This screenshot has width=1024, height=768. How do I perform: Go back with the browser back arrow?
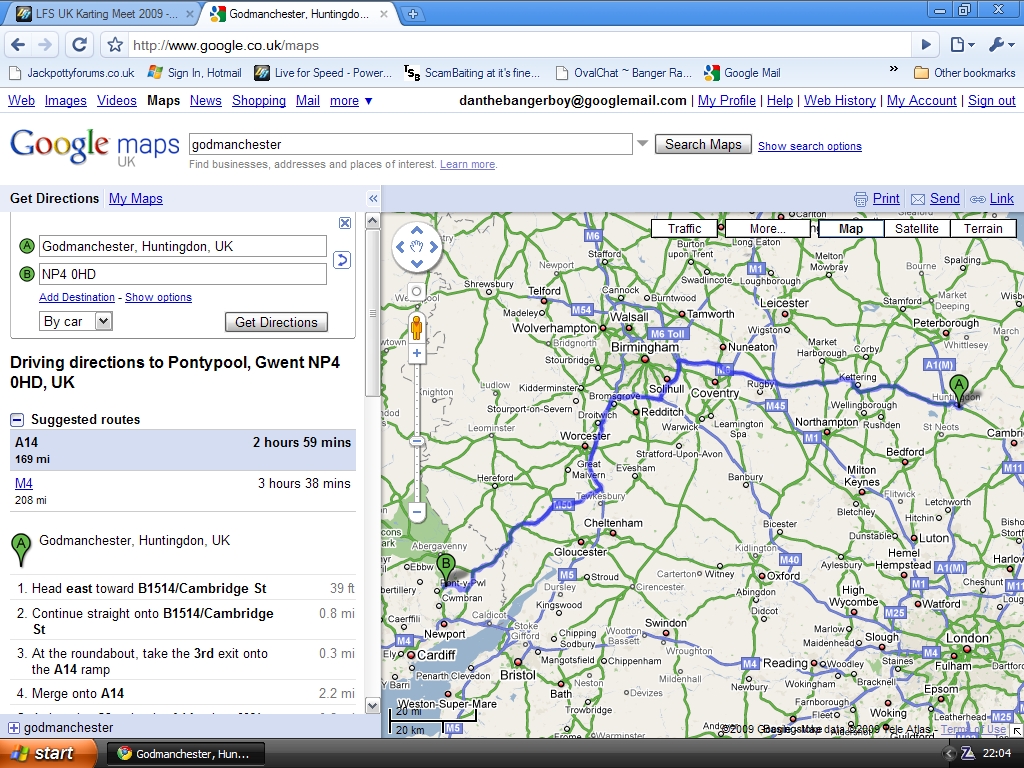tap(18, 45)
